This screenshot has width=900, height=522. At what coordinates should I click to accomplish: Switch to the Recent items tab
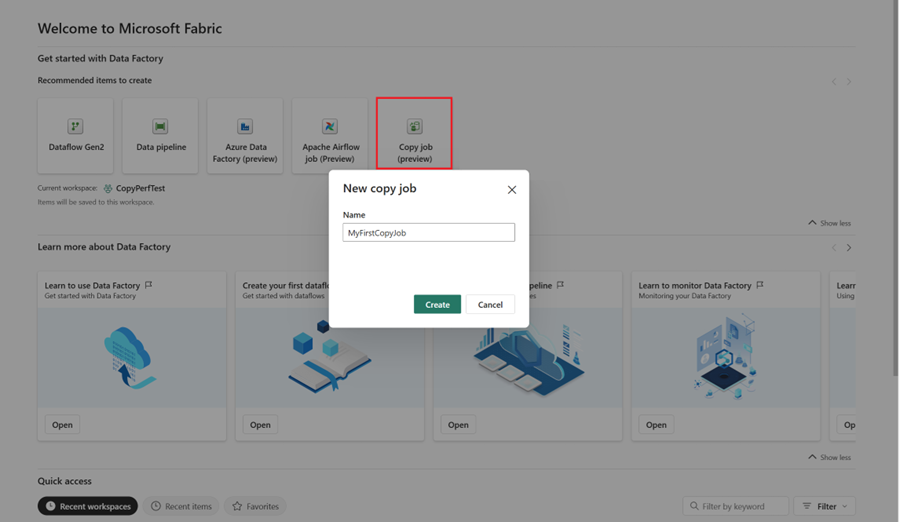[181, 506]
